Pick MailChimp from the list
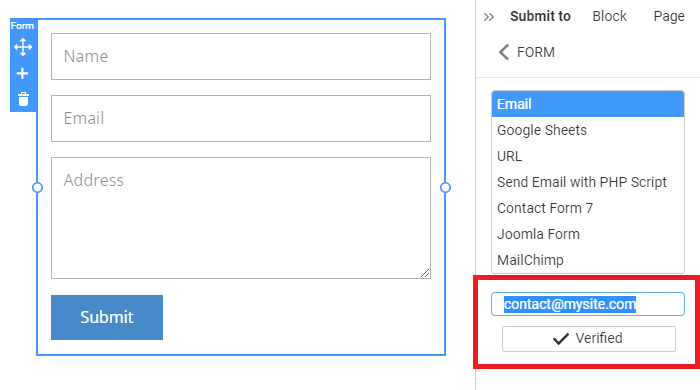700x390 pixels. tap(588, 260)
